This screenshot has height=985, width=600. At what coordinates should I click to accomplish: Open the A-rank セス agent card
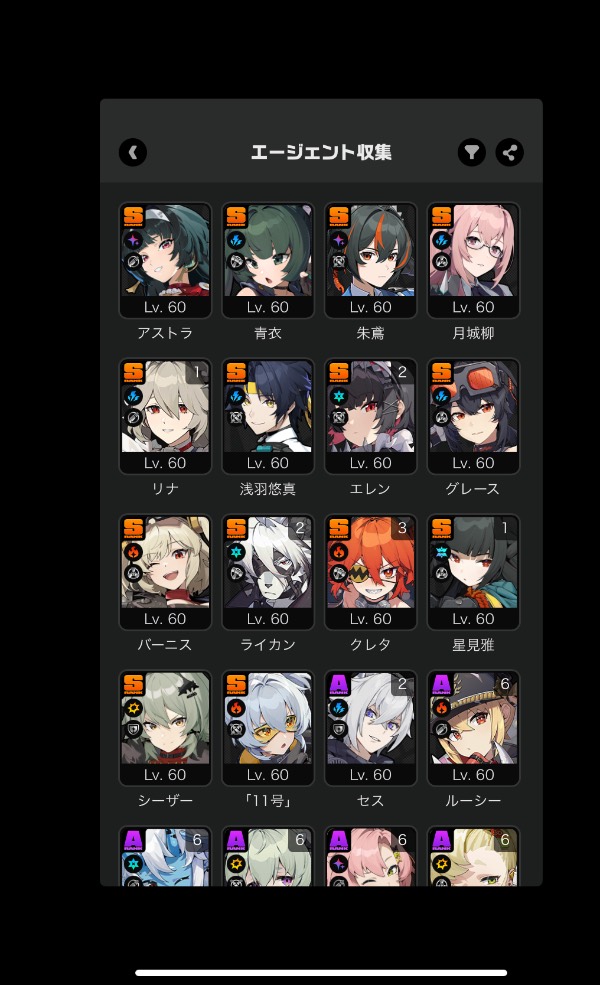click(371, 727)
